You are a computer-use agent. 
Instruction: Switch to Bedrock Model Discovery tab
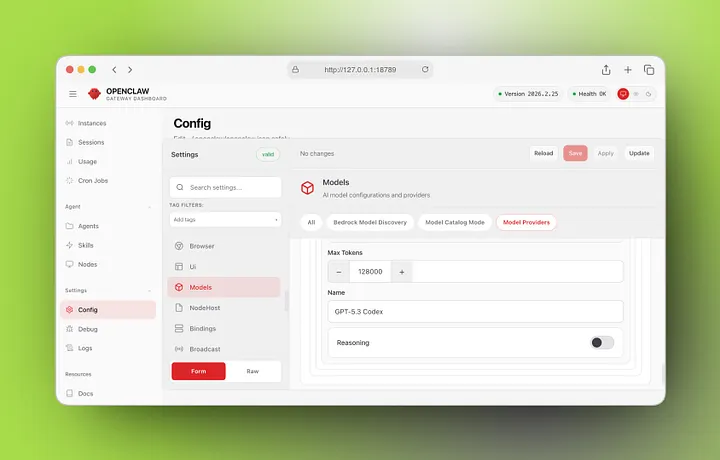click(x=370, y=222)
